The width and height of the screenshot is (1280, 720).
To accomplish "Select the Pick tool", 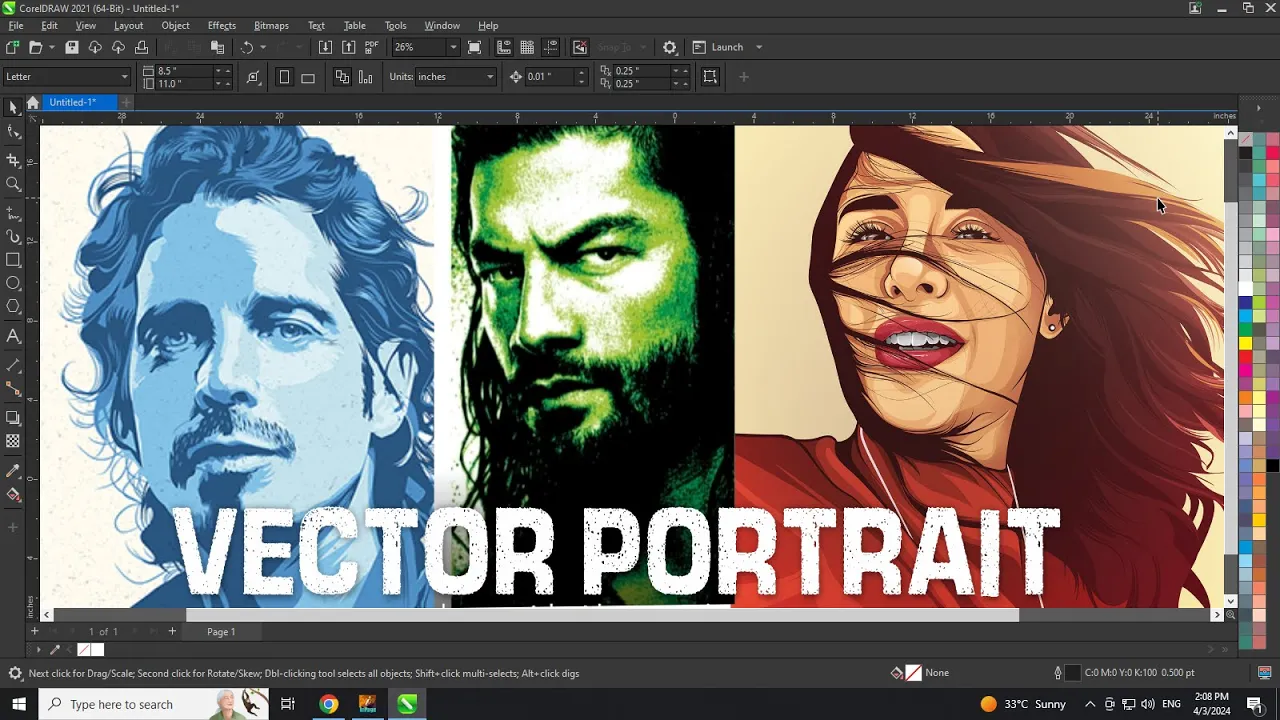I will (13, 107).
